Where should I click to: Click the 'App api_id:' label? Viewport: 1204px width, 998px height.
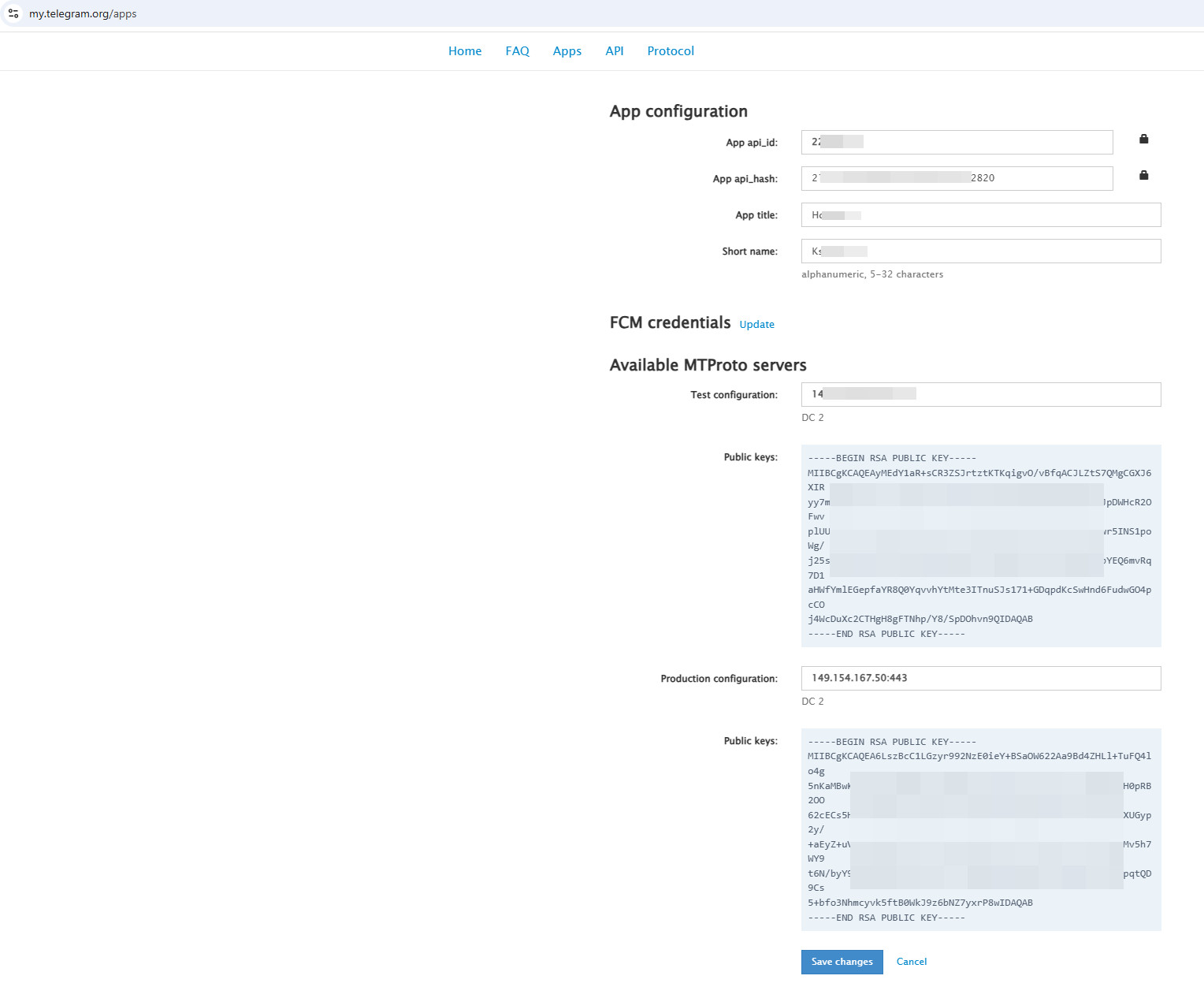752,143
